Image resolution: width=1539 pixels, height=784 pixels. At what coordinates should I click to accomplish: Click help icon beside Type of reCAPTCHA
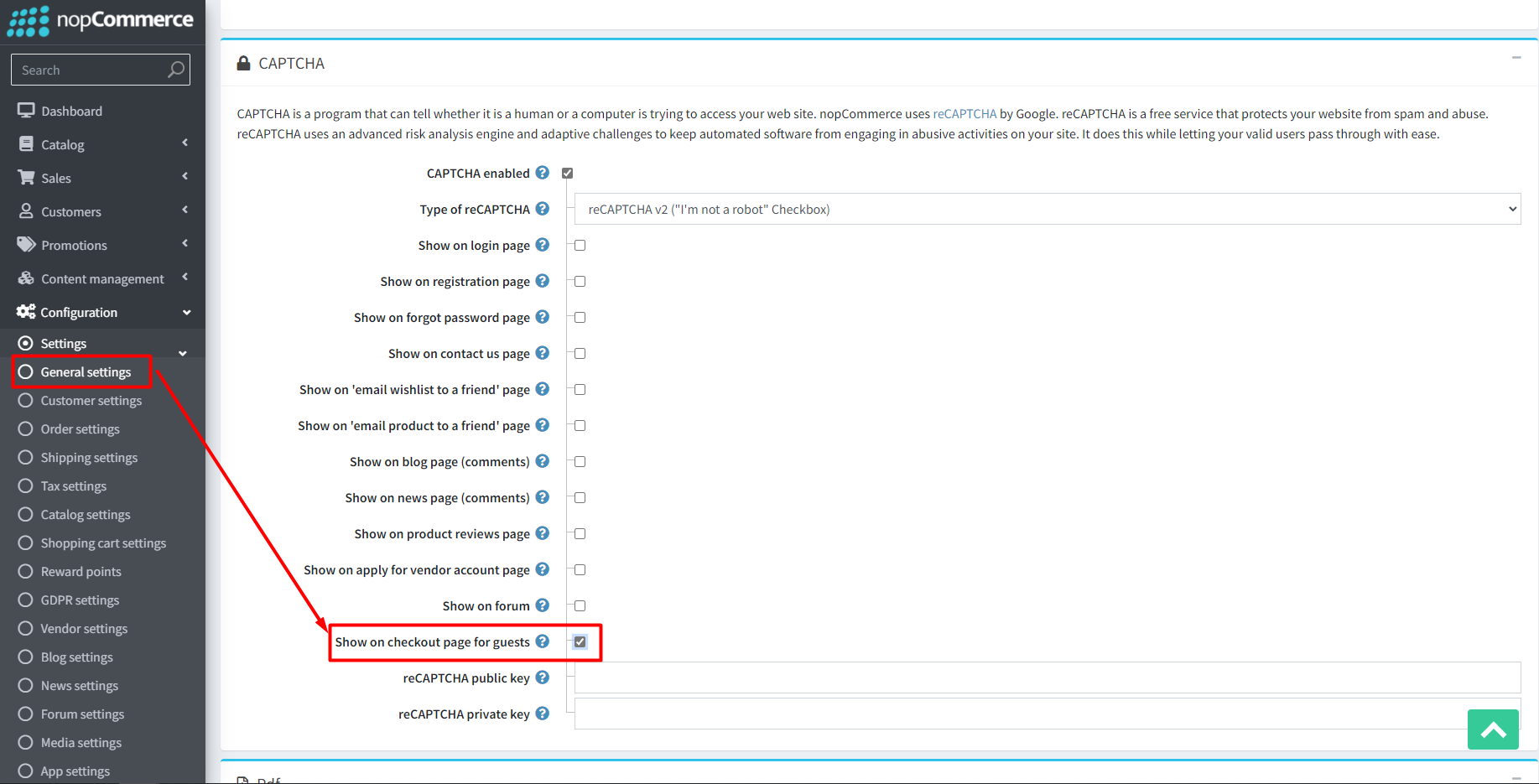(x=543, y=209)
